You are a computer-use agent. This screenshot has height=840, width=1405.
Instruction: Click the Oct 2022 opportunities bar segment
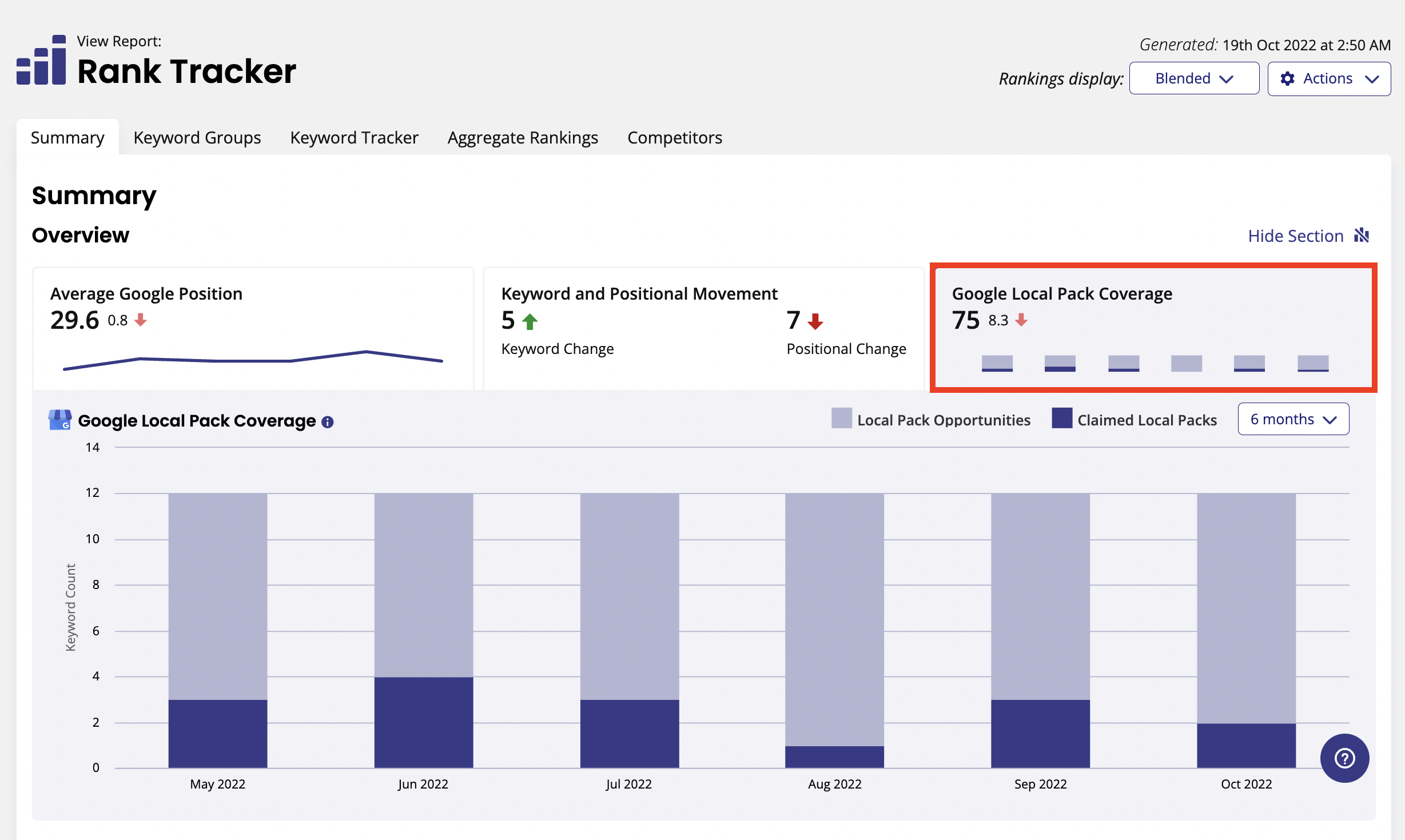(1247, 608)
